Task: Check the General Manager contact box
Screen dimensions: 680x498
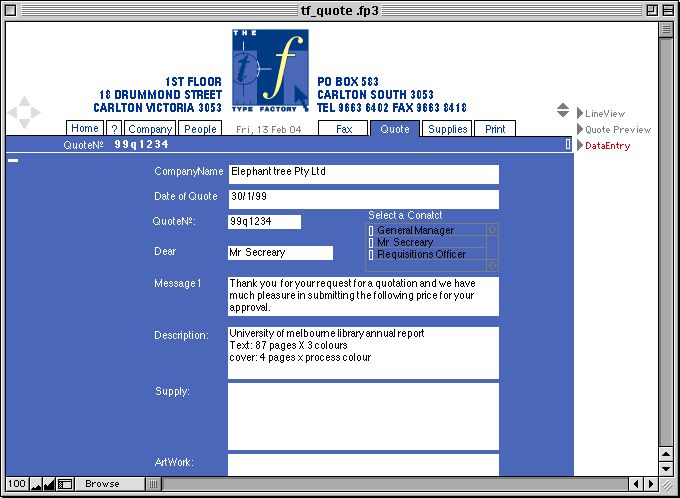Action: pos(371,231)
